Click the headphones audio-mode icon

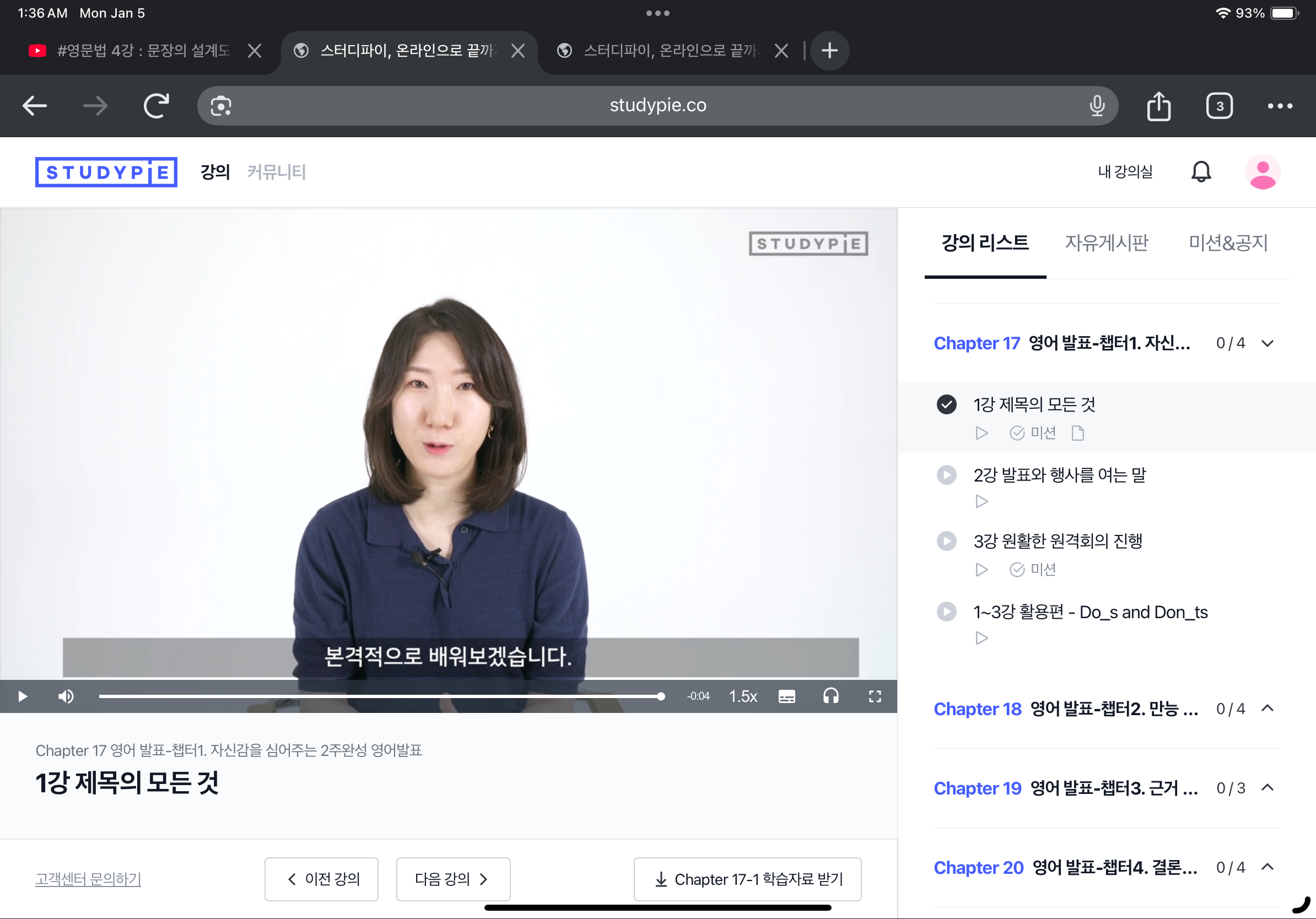[x=830, y=696]
